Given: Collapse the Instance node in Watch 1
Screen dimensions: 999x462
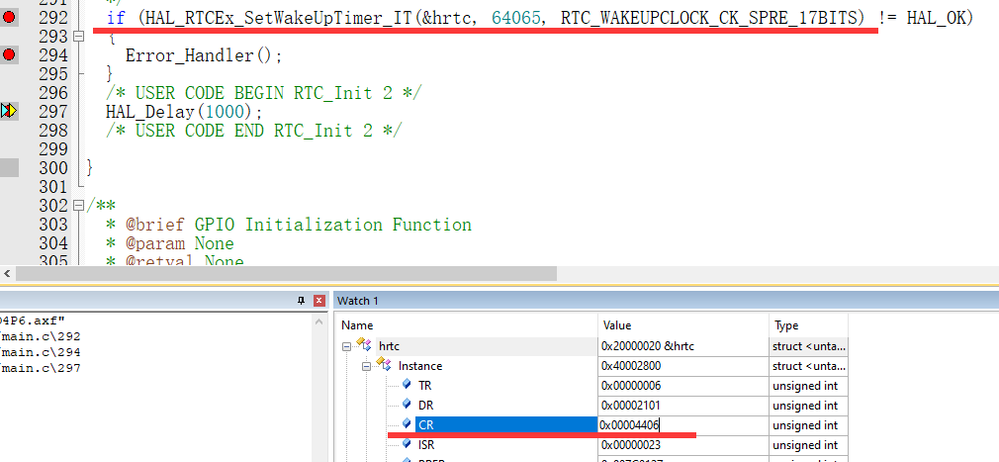Looking at the screenshot, I should coord(366,366).
